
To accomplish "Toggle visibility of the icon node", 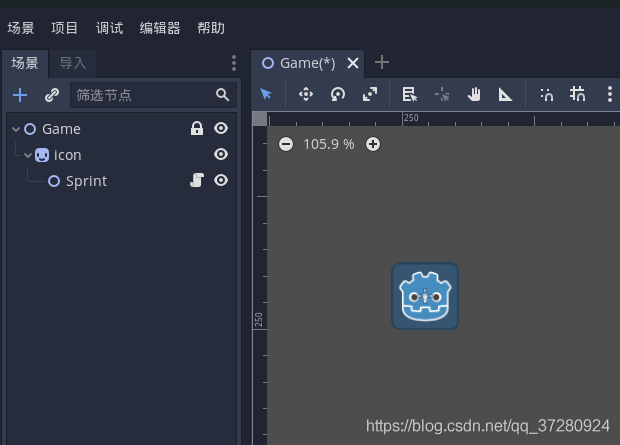I will coord(221,154).
